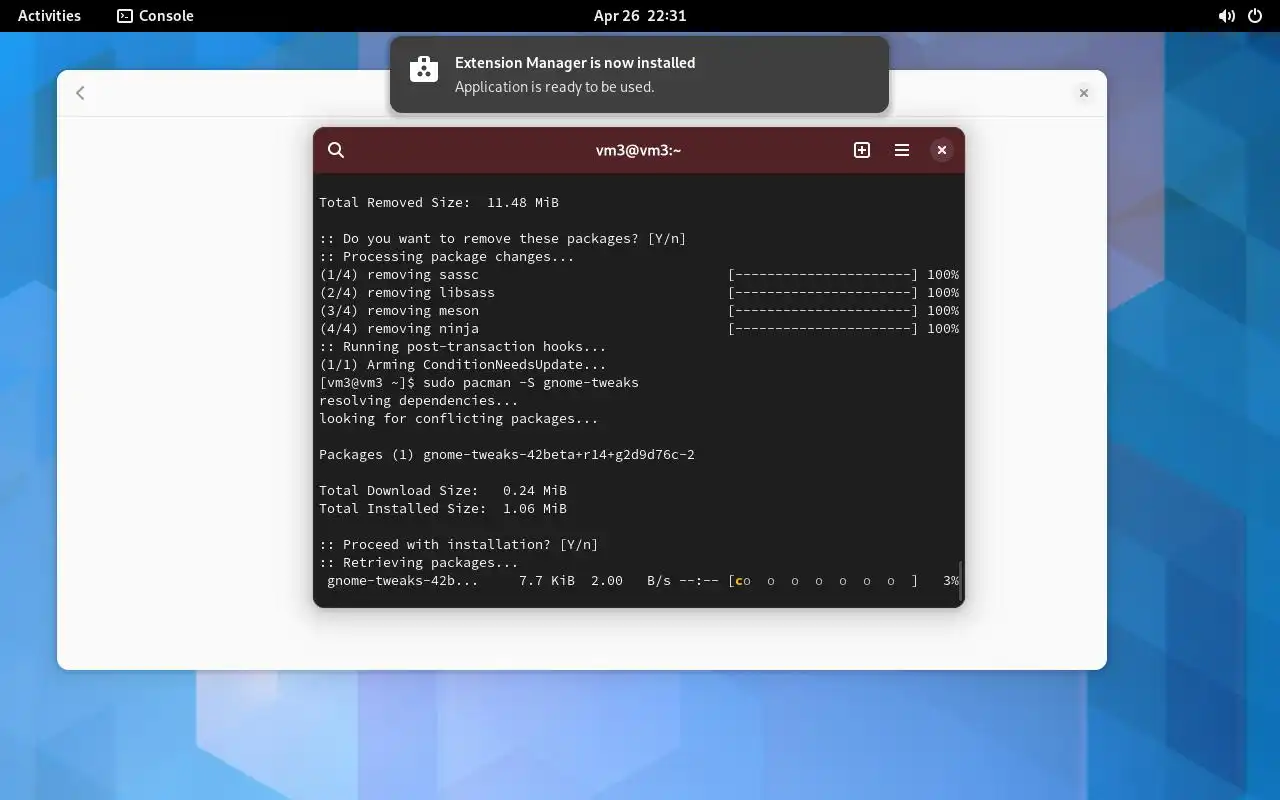This screenshot has width=1280, height=800.
Task: Open the Activities overview
Action: click(49, 16)
